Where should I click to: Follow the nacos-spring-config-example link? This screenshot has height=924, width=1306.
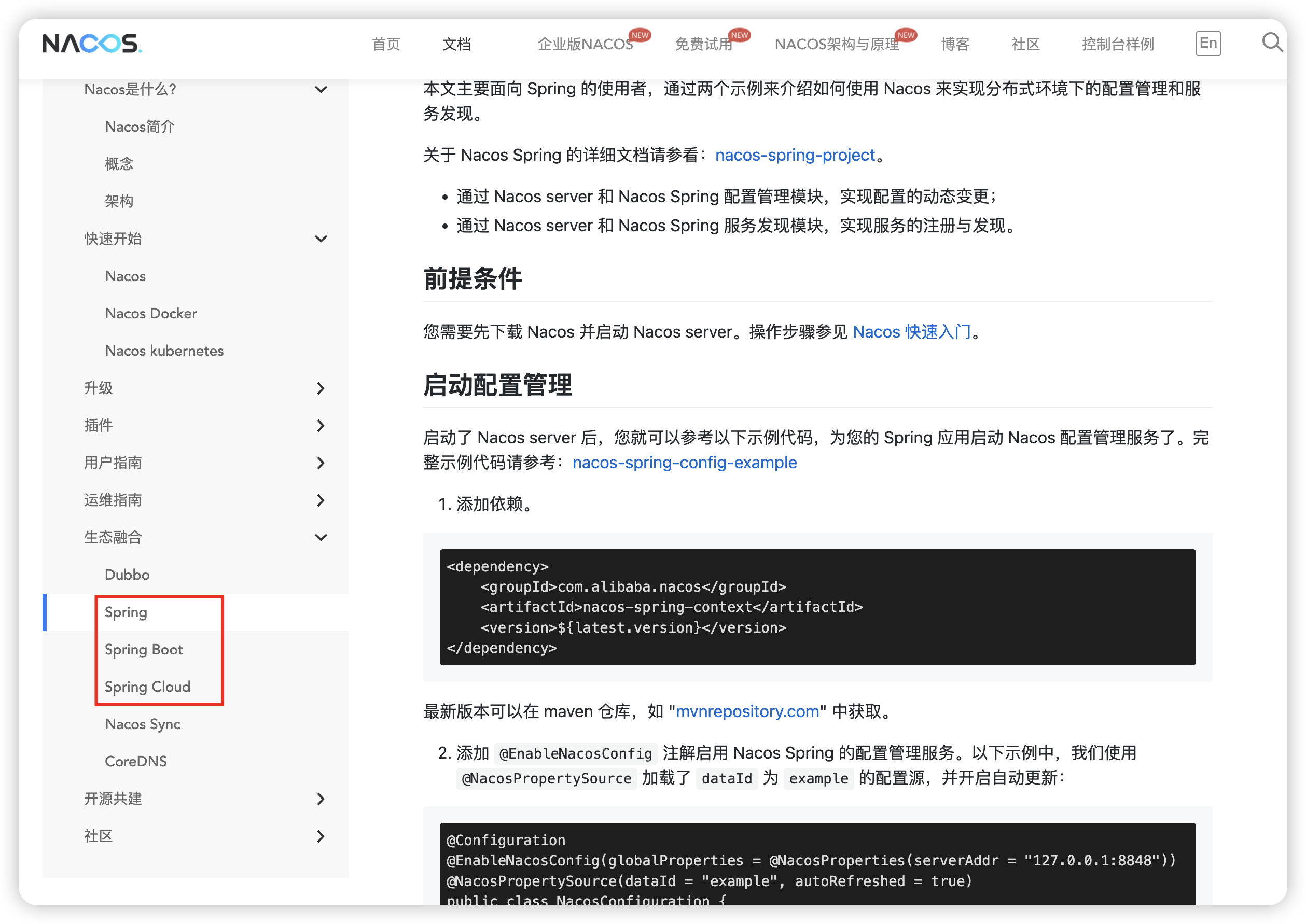(685, 463)
